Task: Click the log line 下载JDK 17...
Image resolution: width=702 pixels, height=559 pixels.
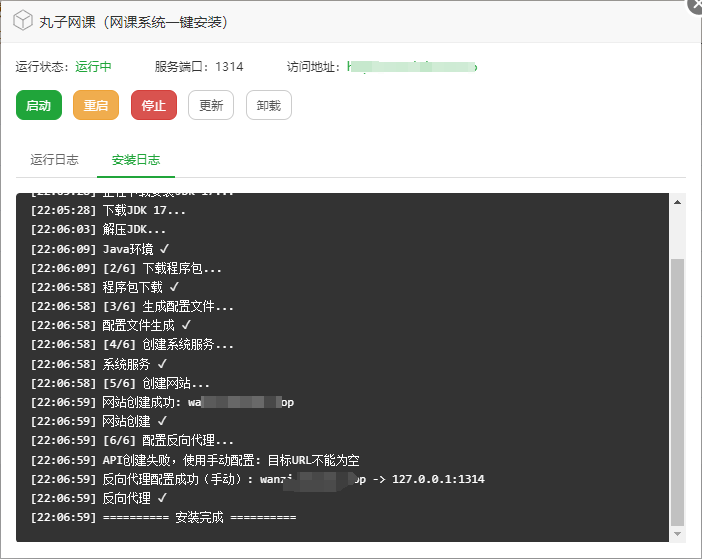Action: 108,210
